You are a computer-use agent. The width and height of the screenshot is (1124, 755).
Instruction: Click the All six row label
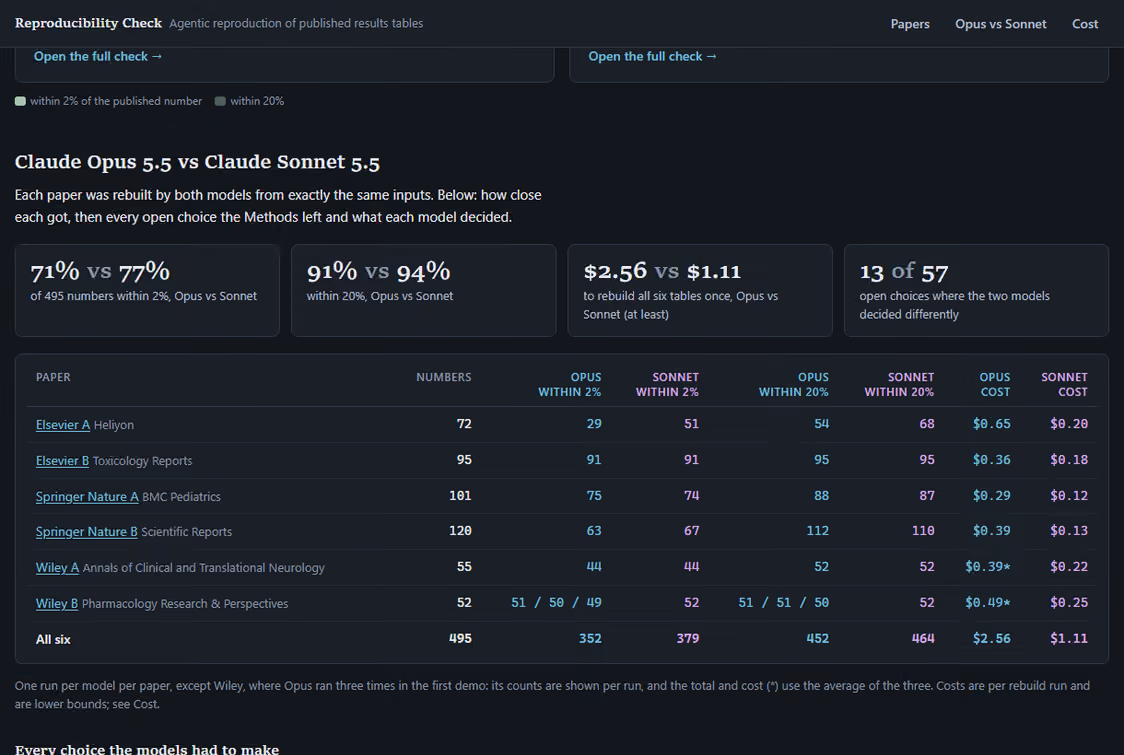tap(53, 639)
